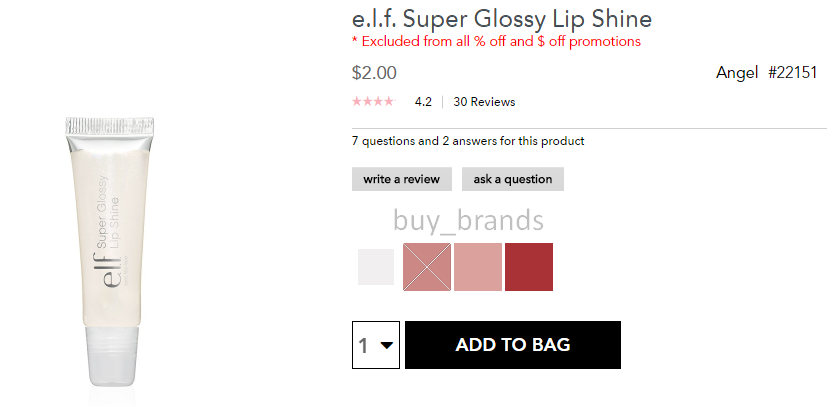Click the clear cap of the lip shine tube
Screen dimensions: 836x407
112,354
